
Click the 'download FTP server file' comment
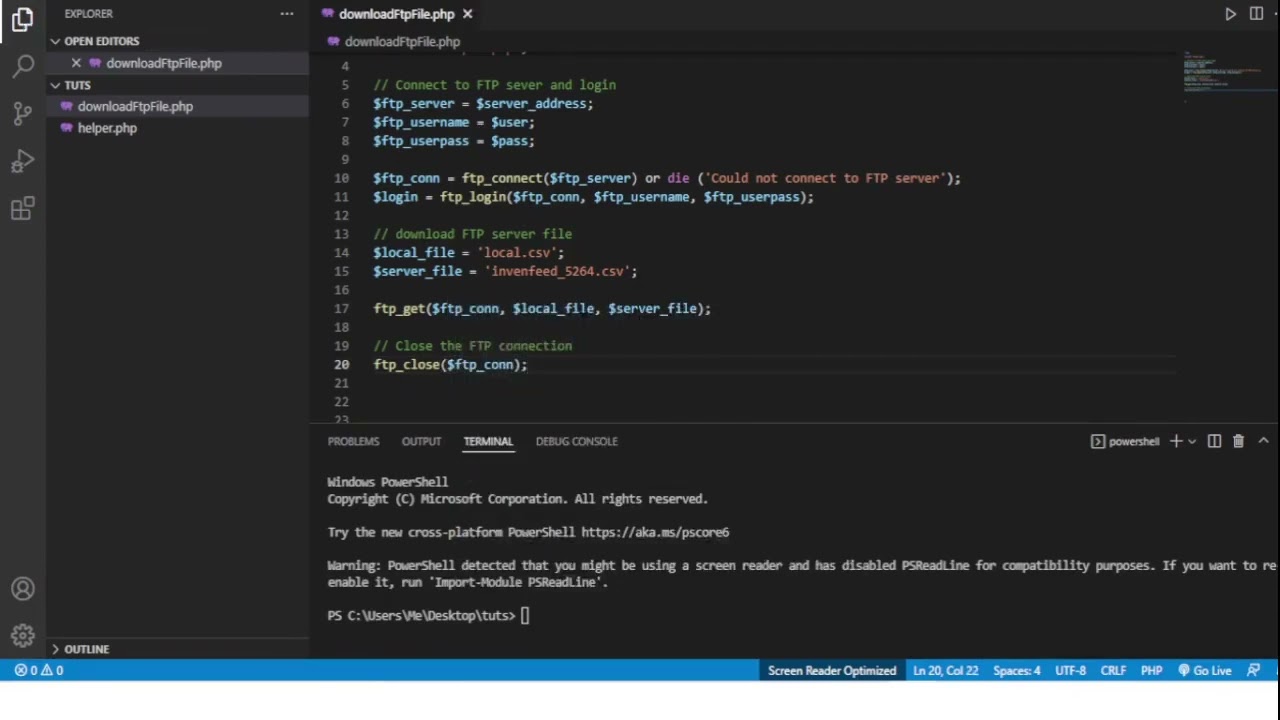472,234
